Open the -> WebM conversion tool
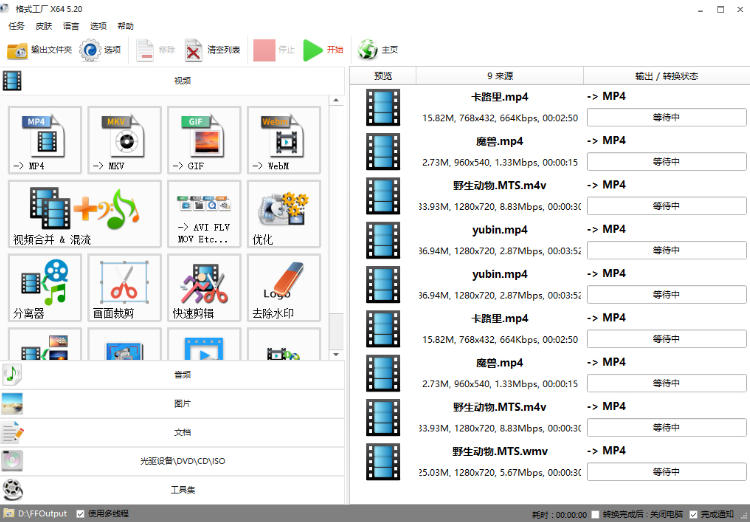The image size is (750, 522). tap(283, 140)
